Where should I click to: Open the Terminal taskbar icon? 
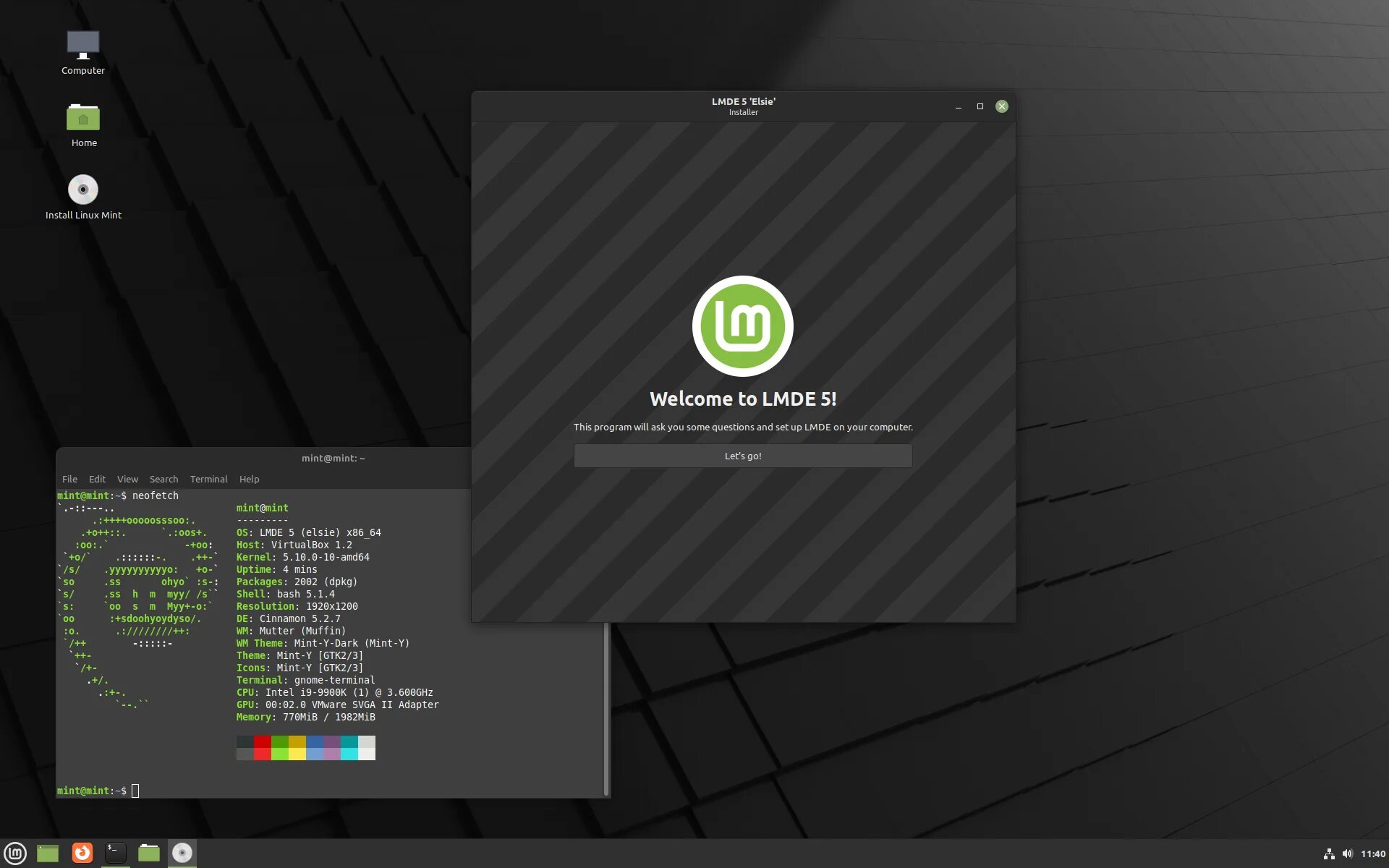pos(116,854)
